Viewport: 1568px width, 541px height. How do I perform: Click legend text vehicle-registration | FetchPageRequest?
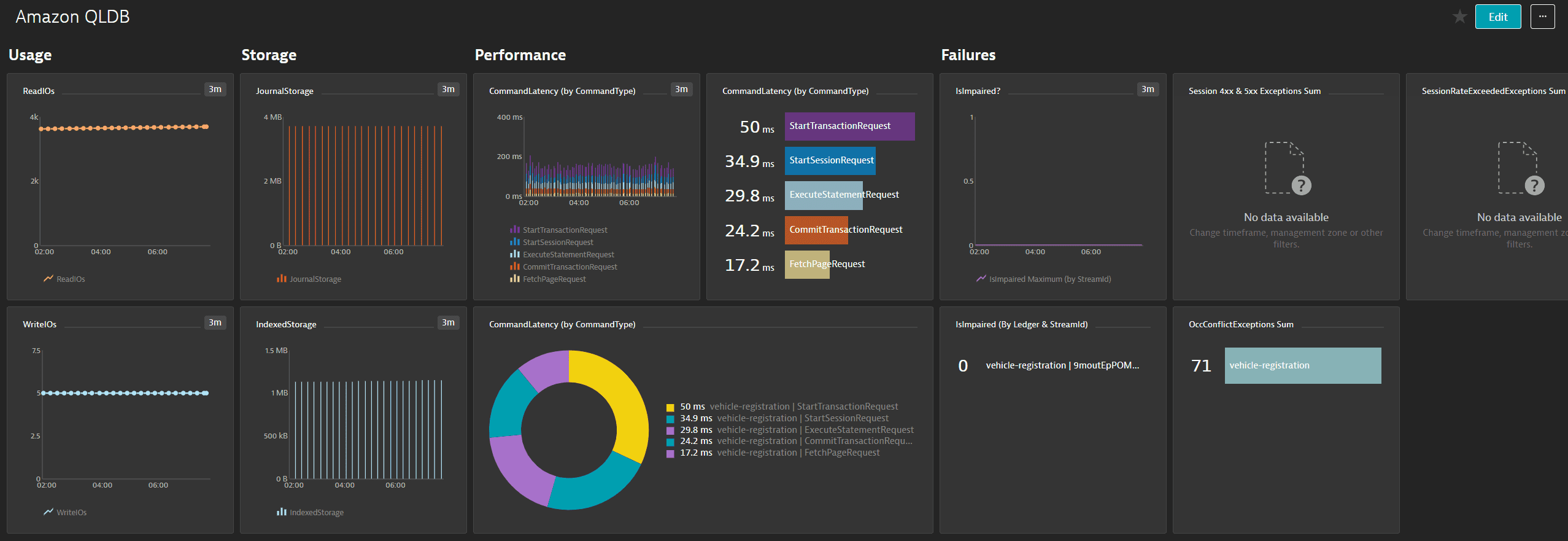798,453
